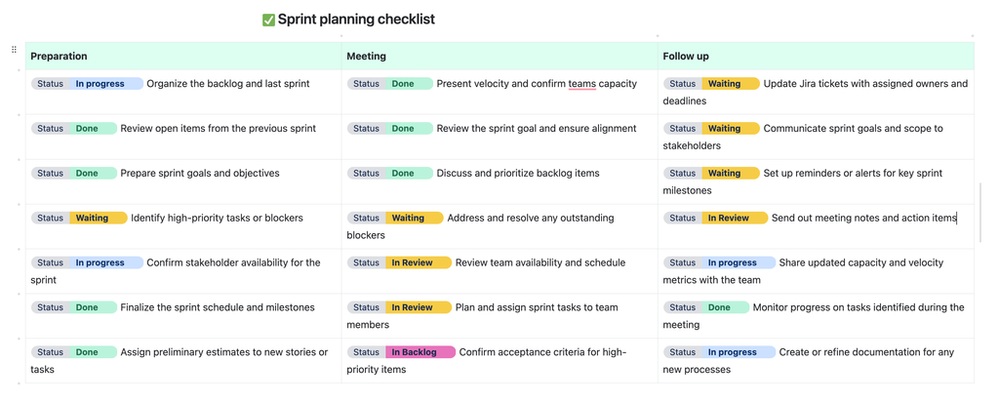Image resolution: width=999 pixels, height=403 pixels.
Task: Select the Preparation column header
Action: point(58,57)
